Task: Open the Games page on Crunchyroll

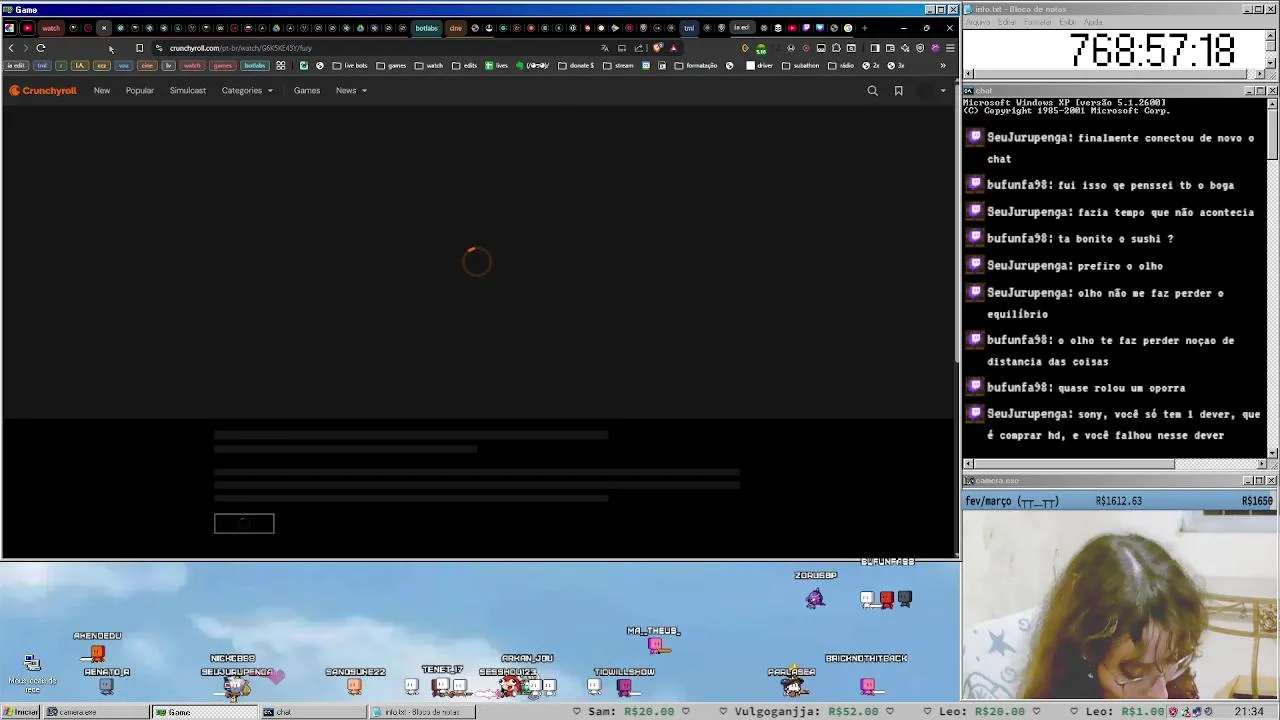Action: 307,91
